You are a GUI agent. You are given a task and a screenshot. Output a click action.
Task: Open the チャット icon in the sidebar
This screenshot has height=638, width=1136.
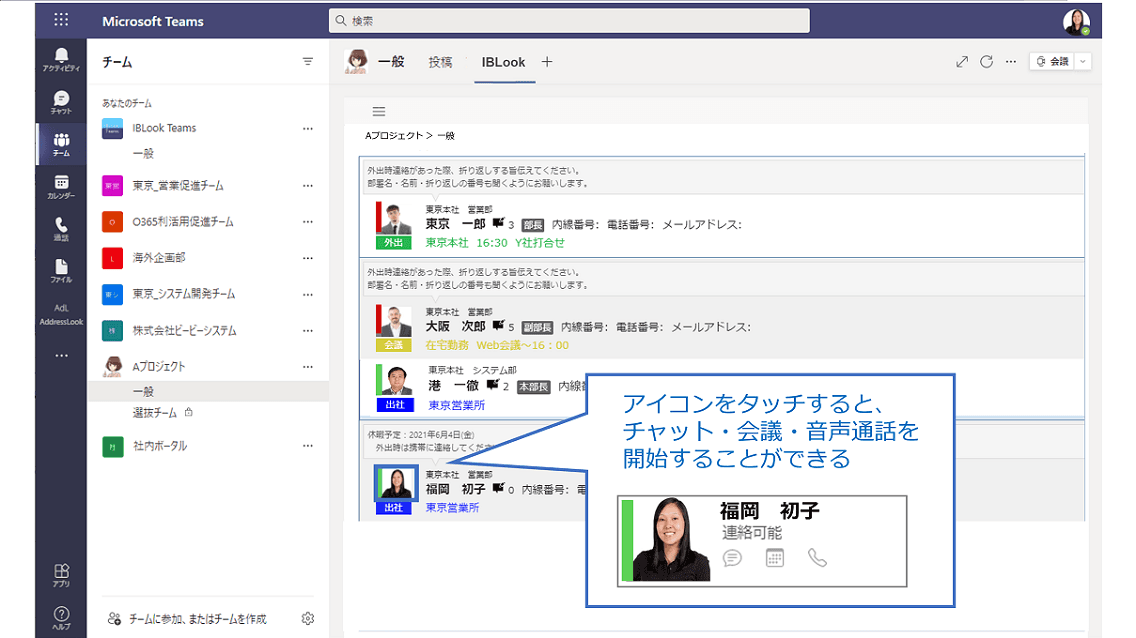coord(61,100)
